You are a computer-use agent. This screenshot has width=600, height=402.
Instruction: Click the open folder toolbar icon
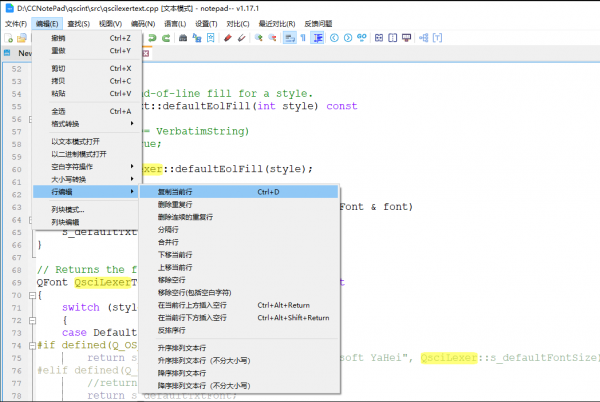tap(21, 38)
